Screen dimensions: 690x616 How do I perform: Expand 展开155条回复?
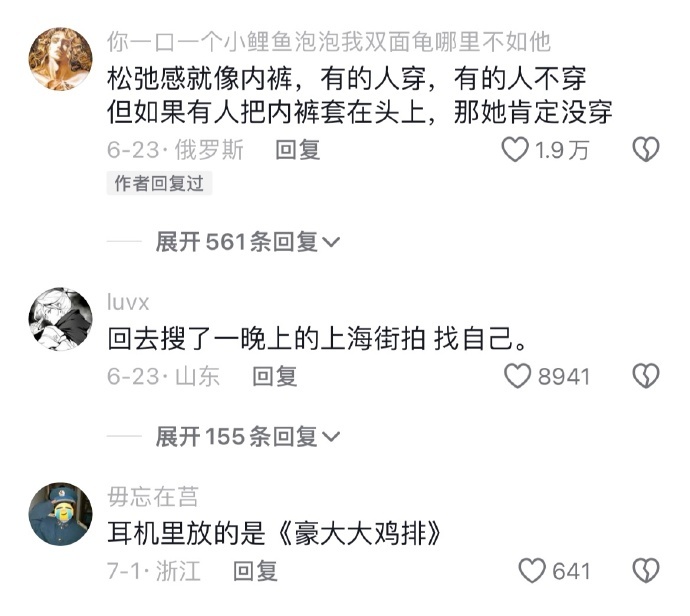click(248, 436)
